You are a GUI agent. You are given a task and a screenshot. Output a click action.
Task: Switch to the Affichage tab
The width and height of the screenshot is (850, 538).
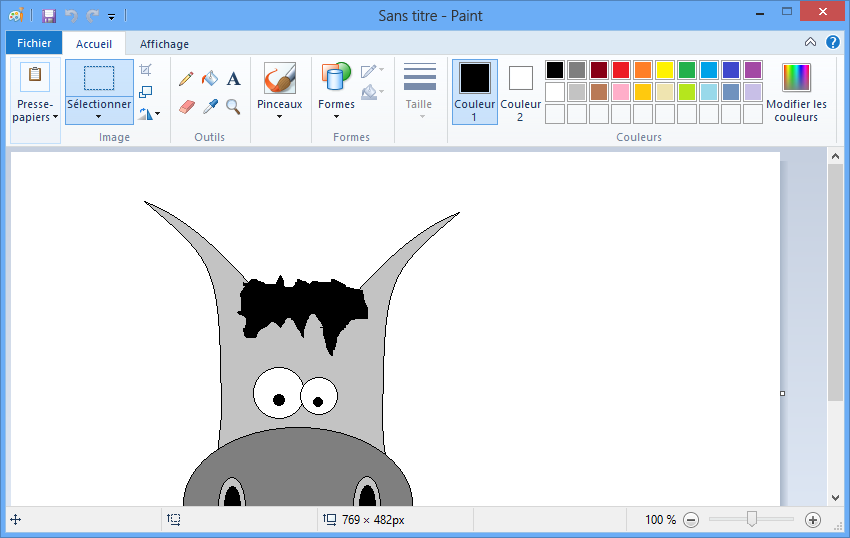click(164, 44)
